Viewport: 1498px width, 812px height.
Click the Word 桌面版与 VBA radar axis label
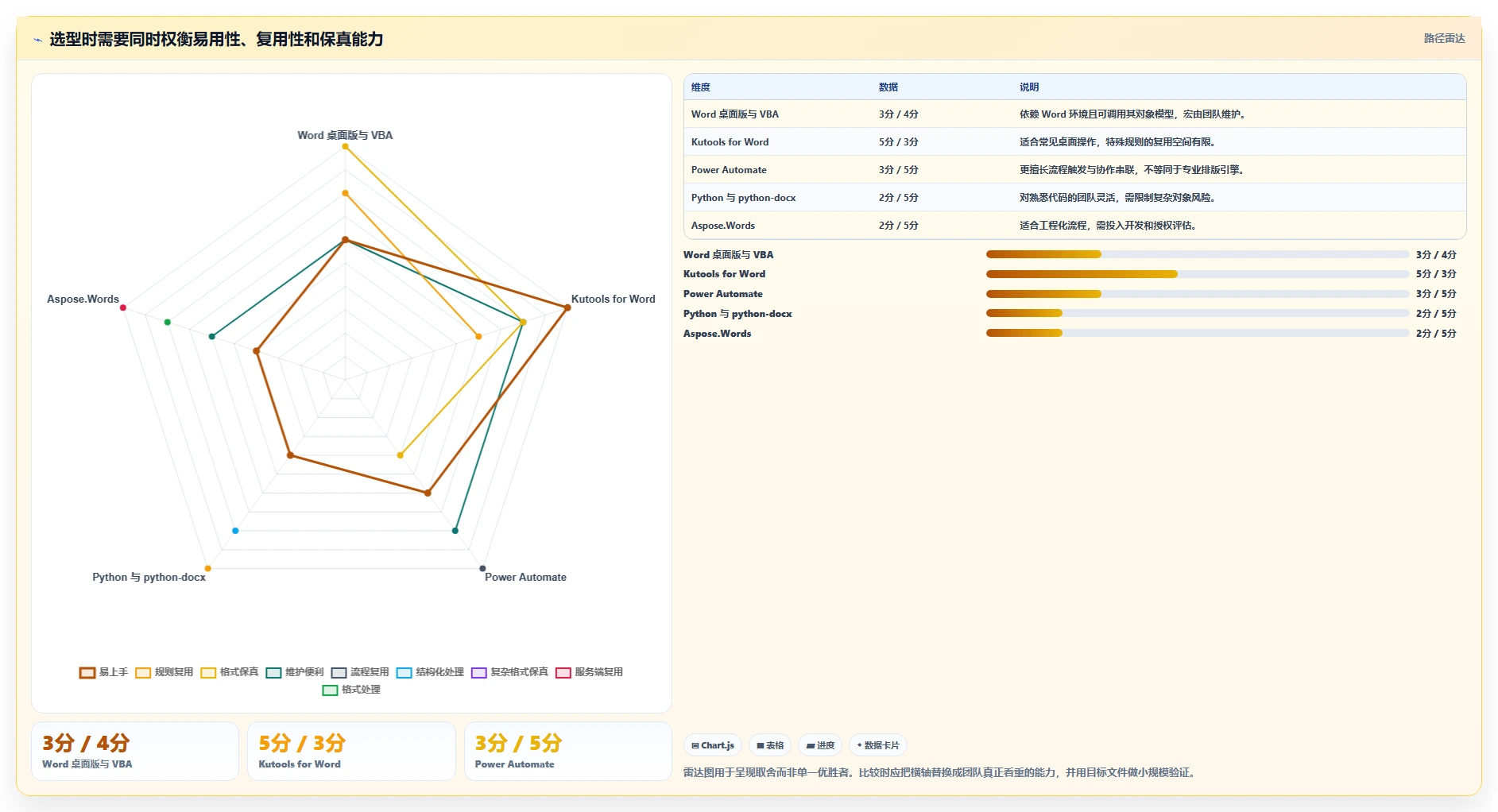345,136
